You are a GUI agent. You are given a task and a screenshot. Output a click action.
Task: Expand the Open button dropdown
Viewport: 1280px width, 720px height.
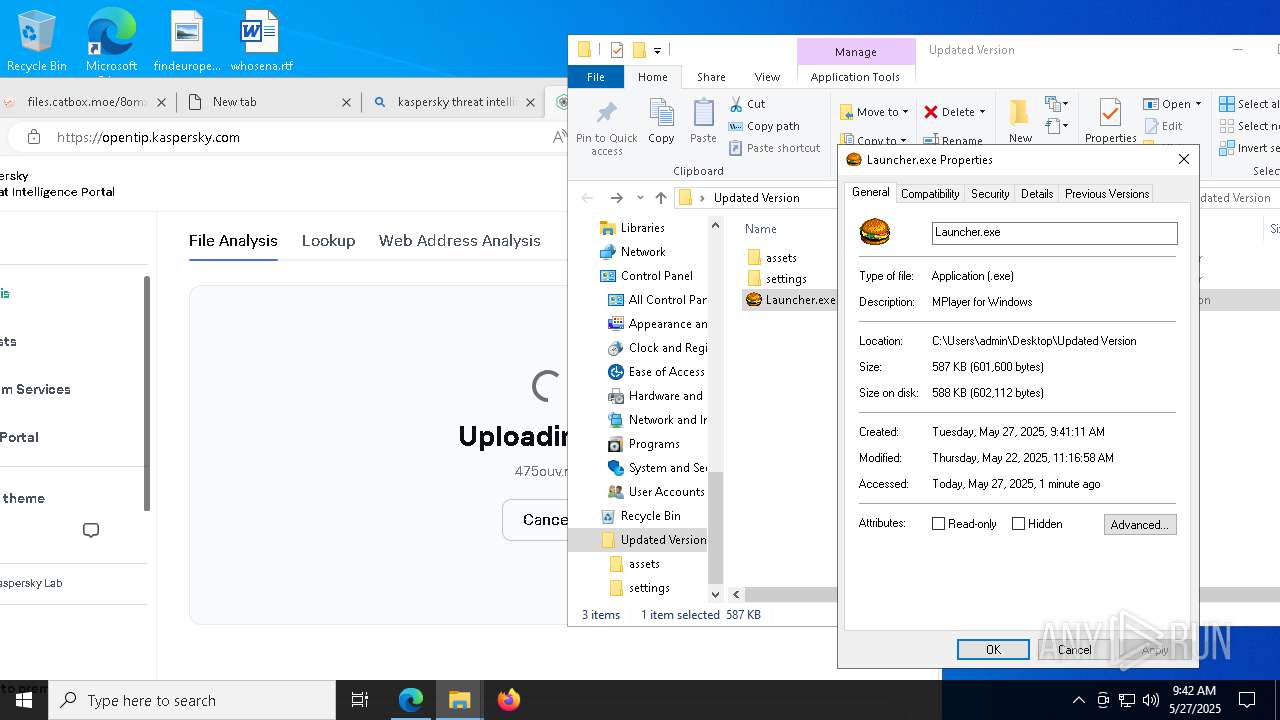point(1198,104)
